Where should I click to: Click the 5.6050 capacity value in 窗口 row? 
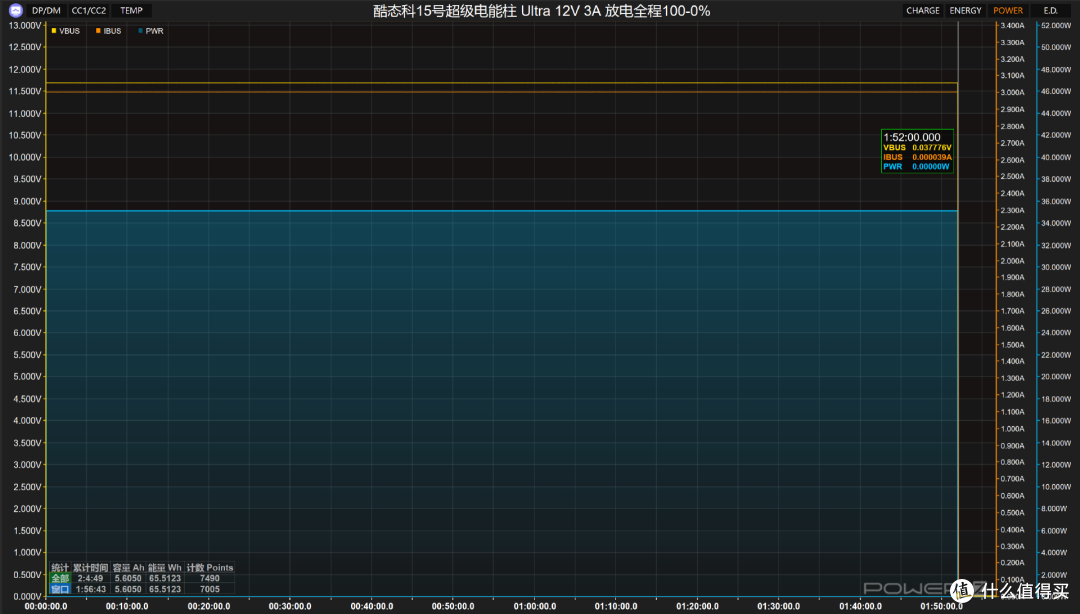128,589
